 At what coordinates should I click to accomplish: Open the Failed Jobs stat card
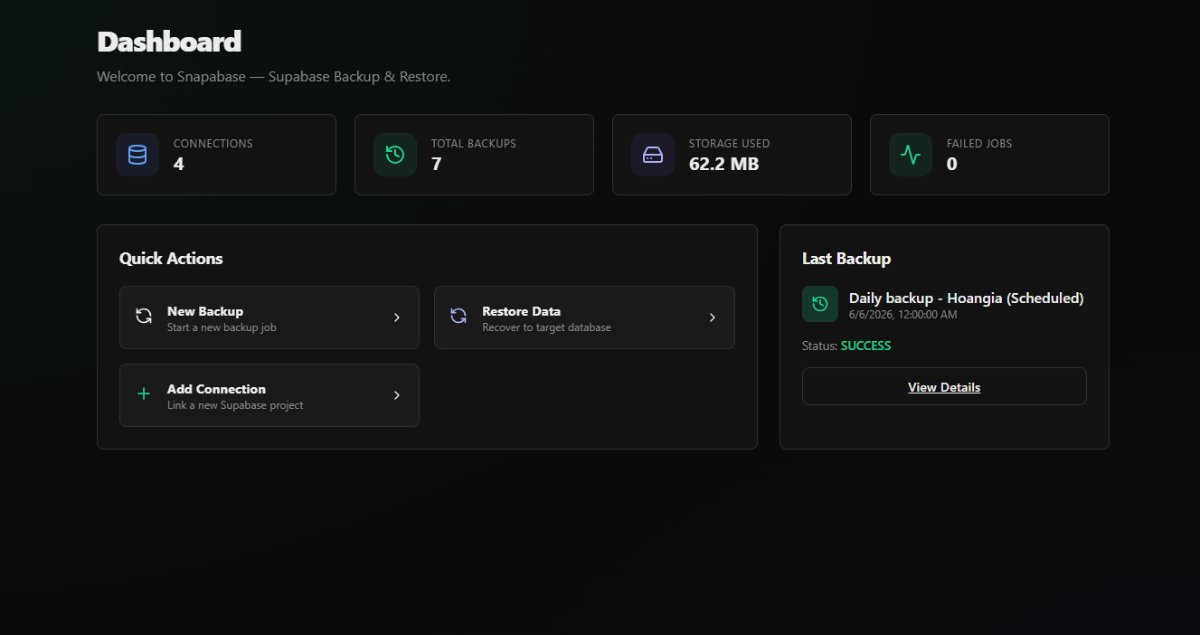990,155
